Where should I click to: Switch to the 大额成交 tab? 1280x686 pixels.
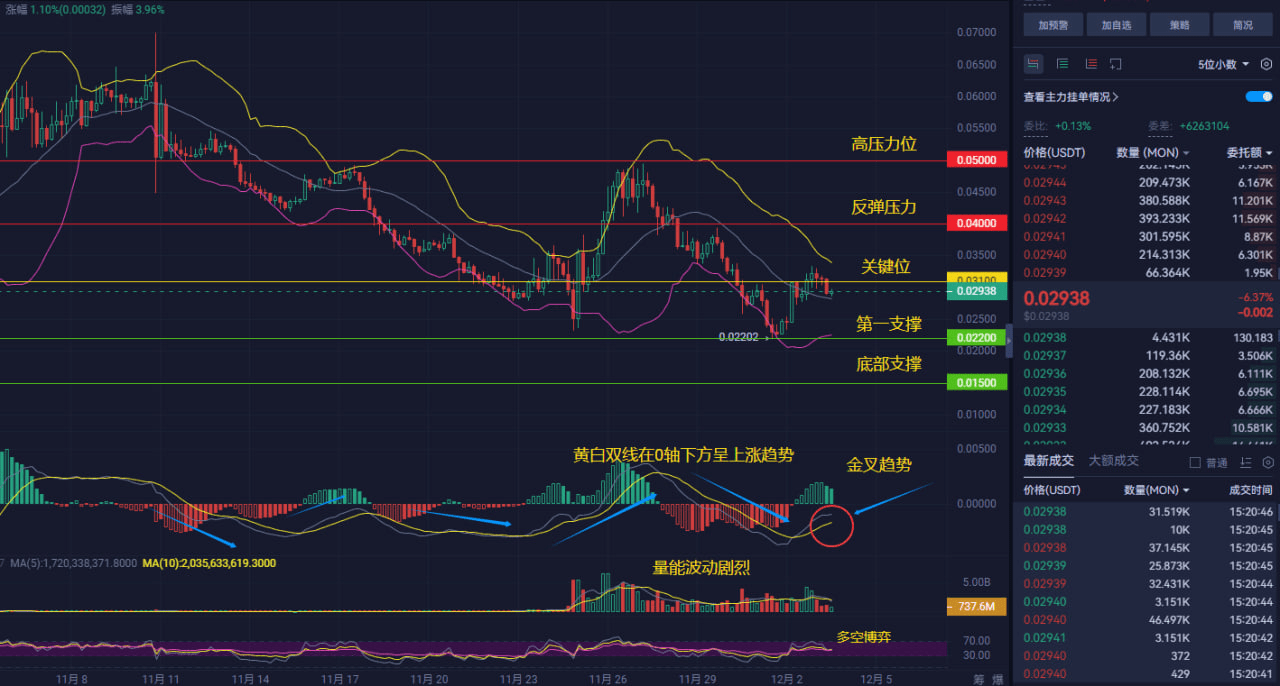click(x=1113, y=460)
